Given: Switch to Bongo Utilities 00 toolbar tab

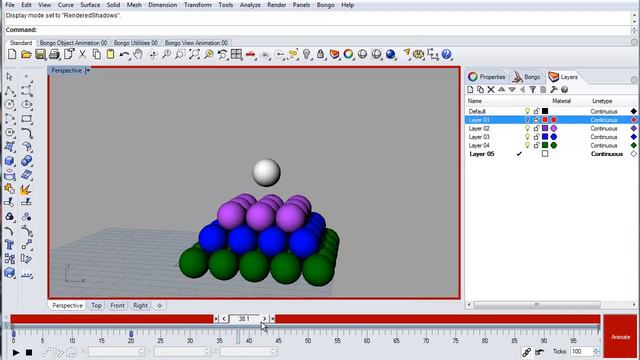Looking at the screenshot, I should point(136,42).
